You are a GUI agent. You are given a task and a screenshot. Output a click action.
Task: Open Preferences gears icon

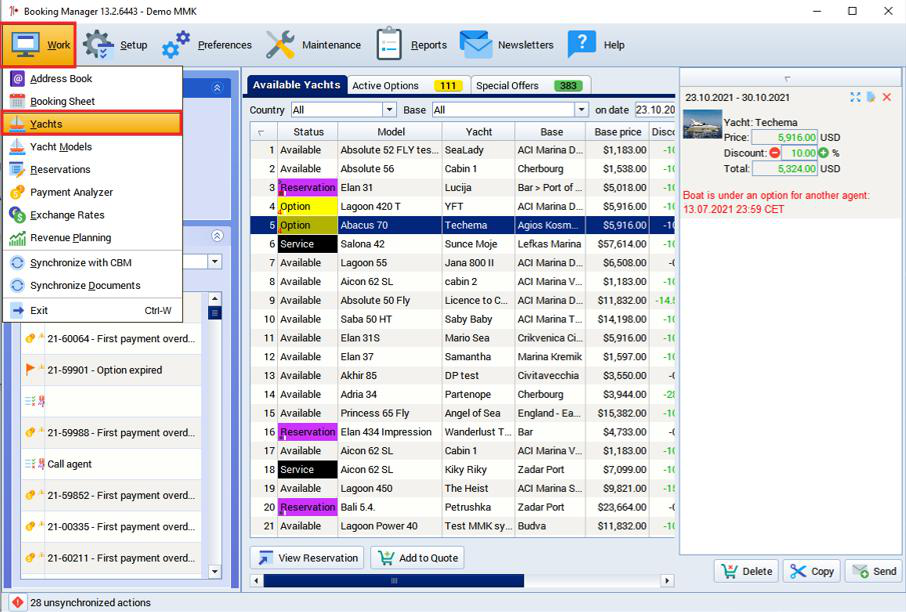pyautogui.click(x=176, y=44)
